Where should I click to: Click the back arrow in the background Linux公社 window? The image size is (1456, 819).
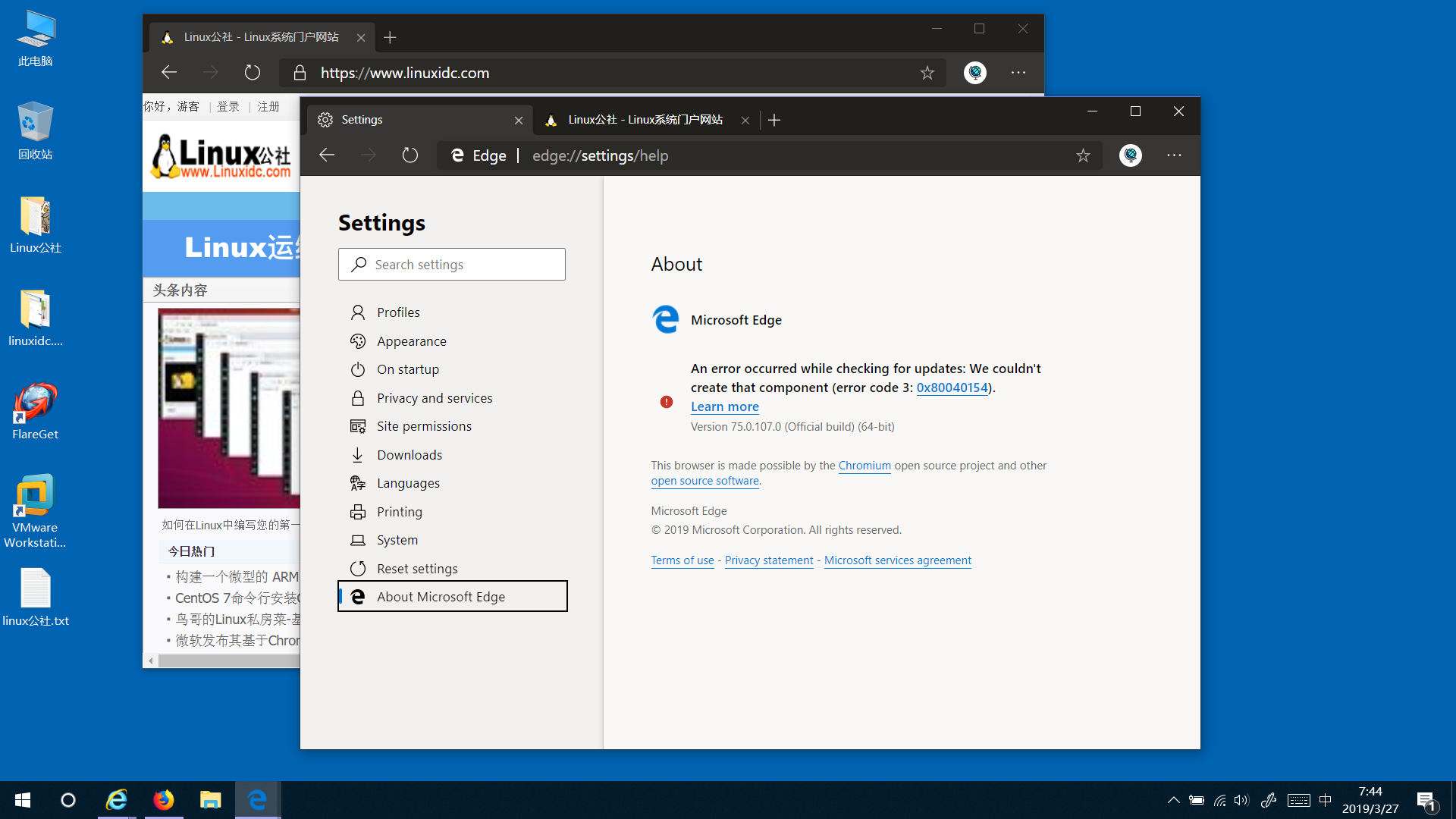point(169,73)
